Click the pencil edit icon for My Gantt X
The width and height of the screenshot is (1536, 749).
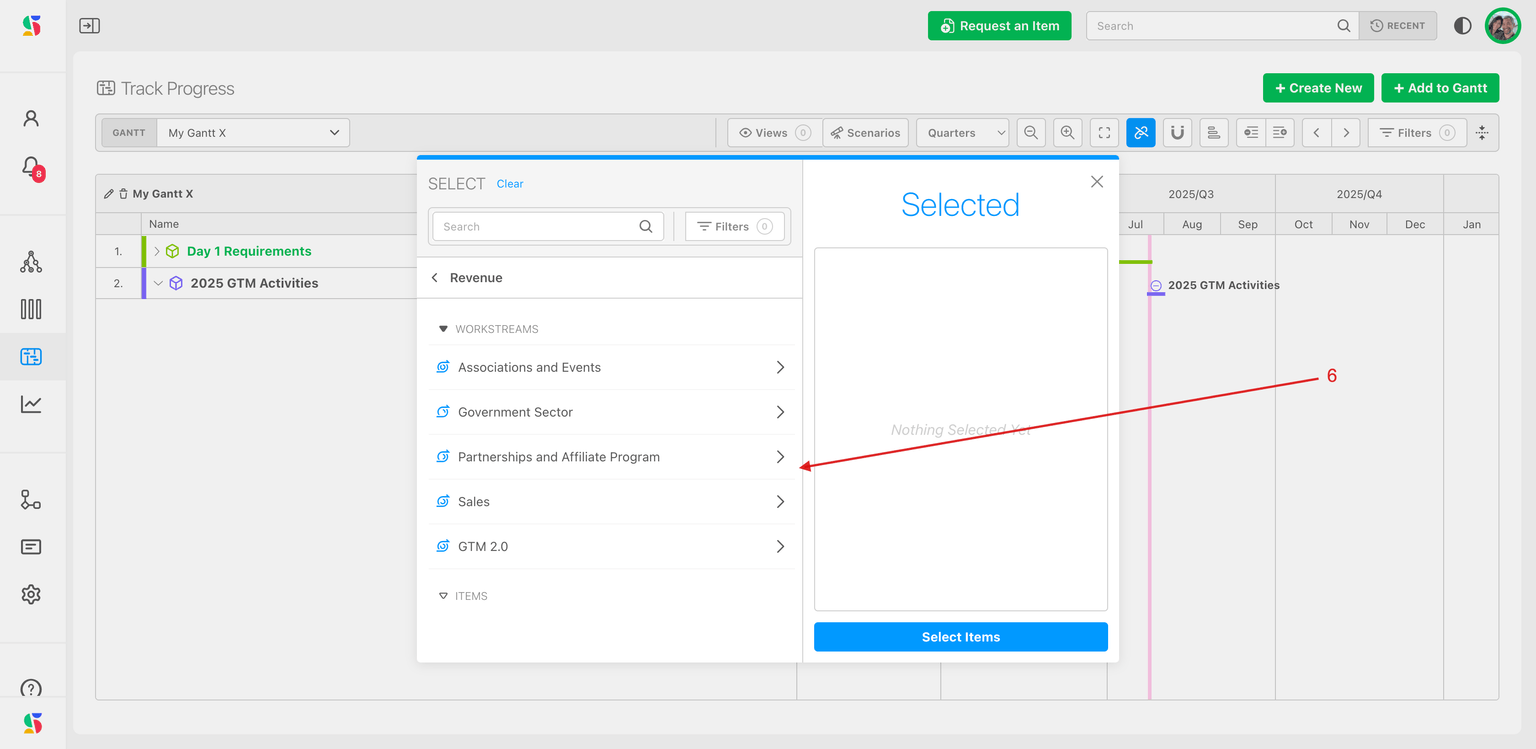coord(109,194)
